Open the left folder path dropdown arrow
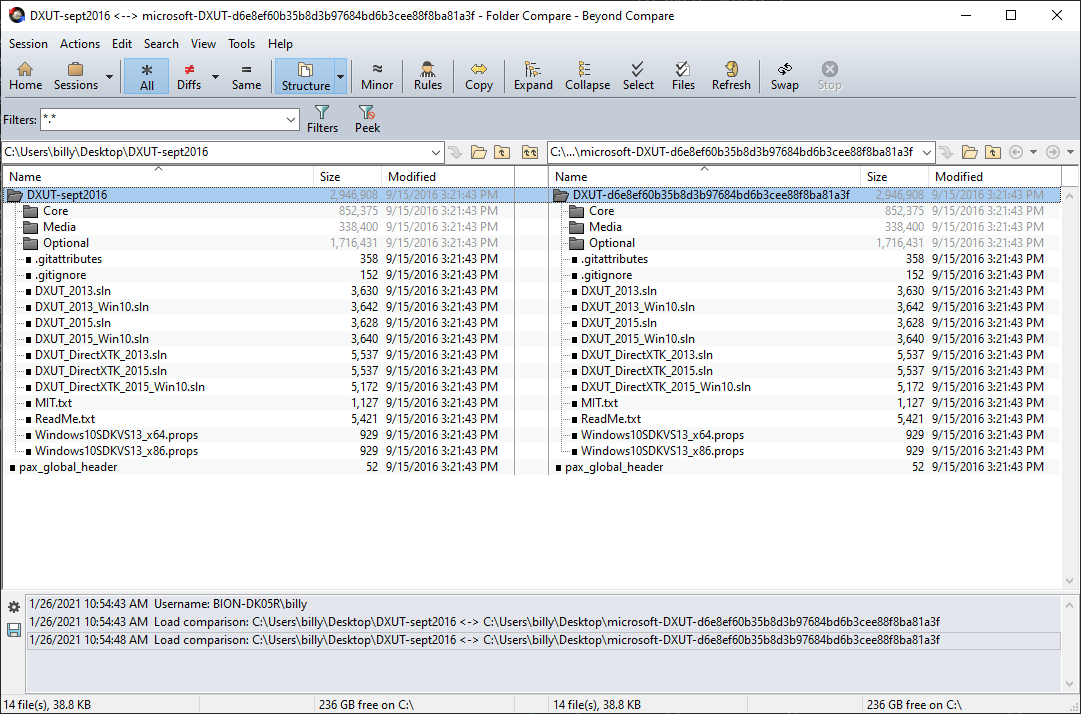 (436, 152)
